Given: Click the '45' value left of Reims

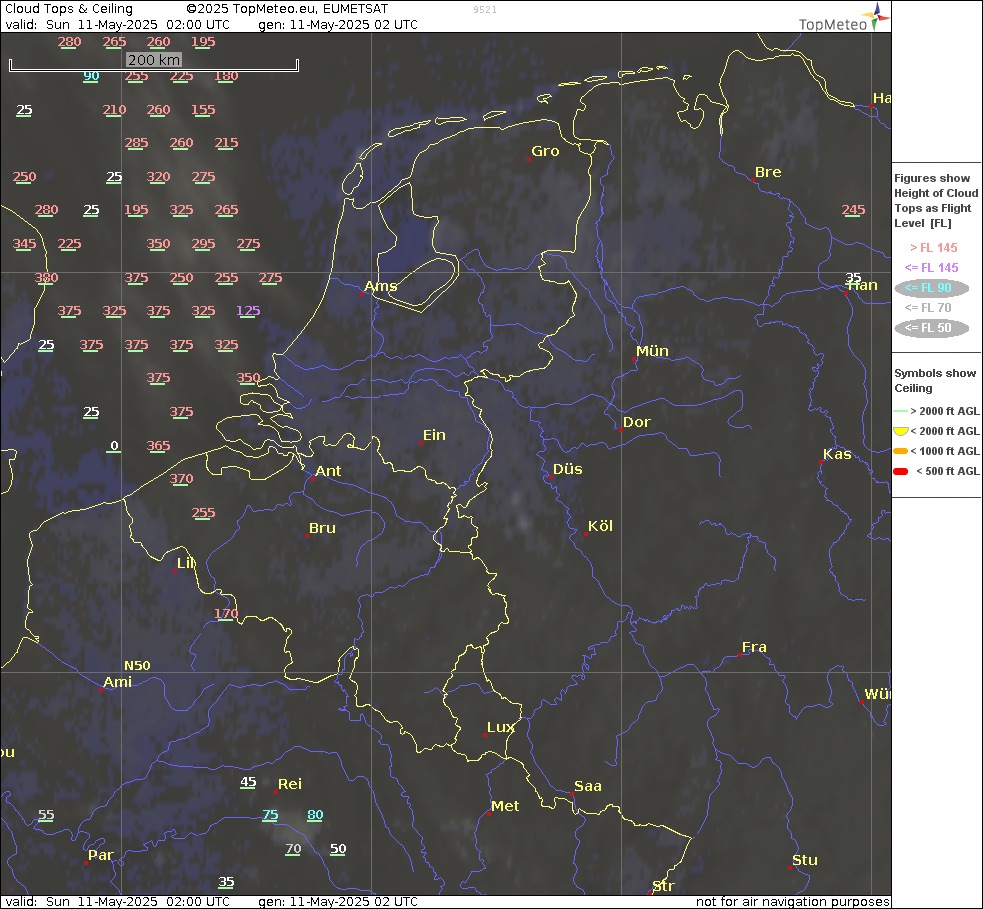Looking at the screenshot, I should click(x=248, y=782).
